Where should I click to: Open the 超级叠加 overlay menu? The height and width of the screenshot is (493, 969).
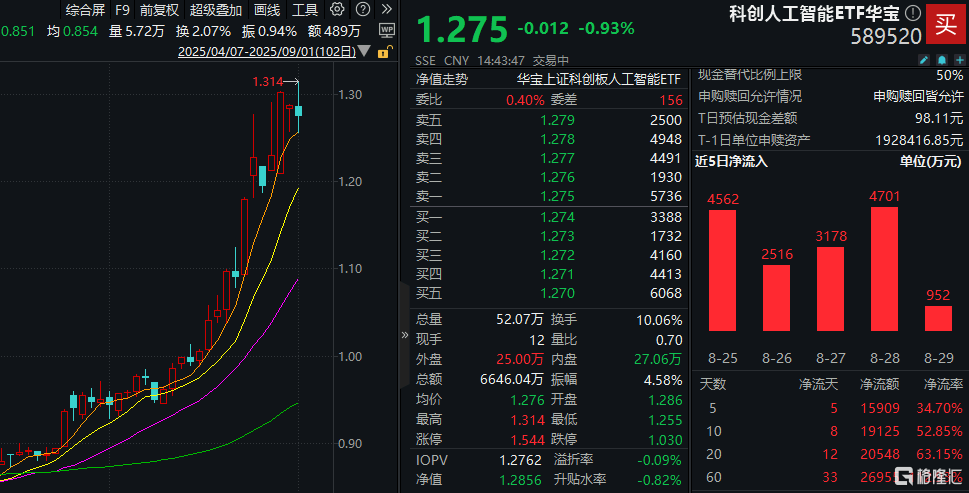216,10
